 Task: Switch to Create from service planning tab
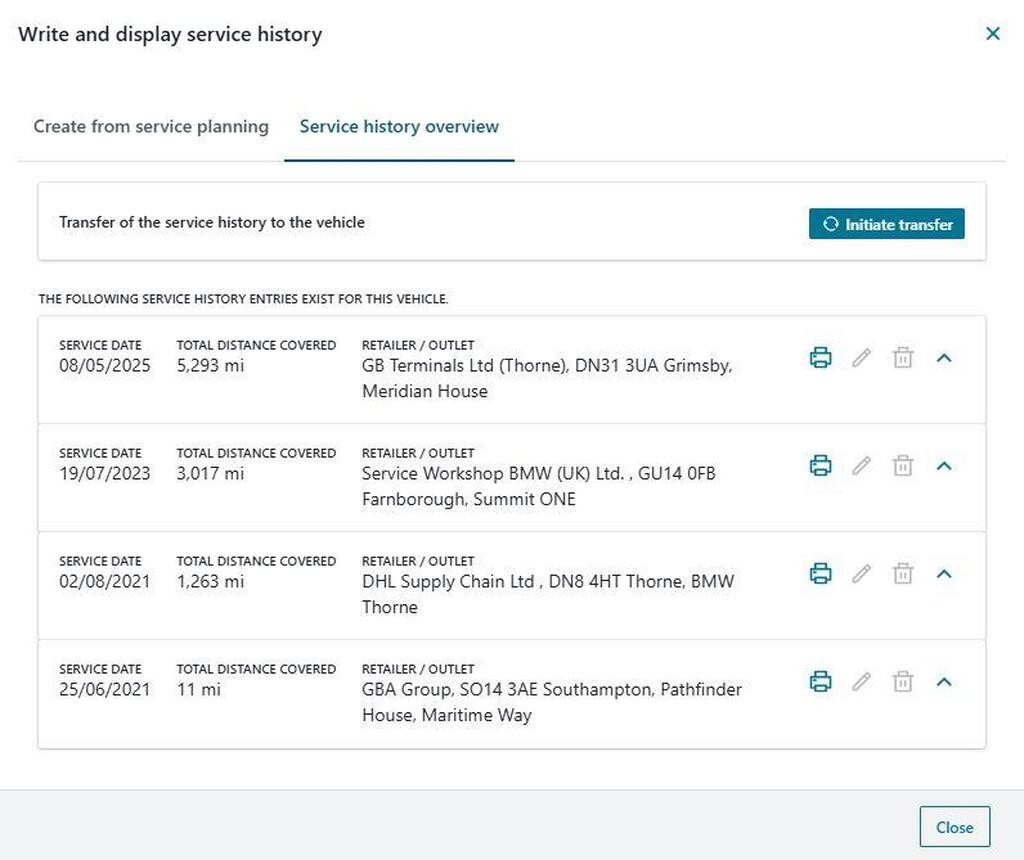point(151,126)
